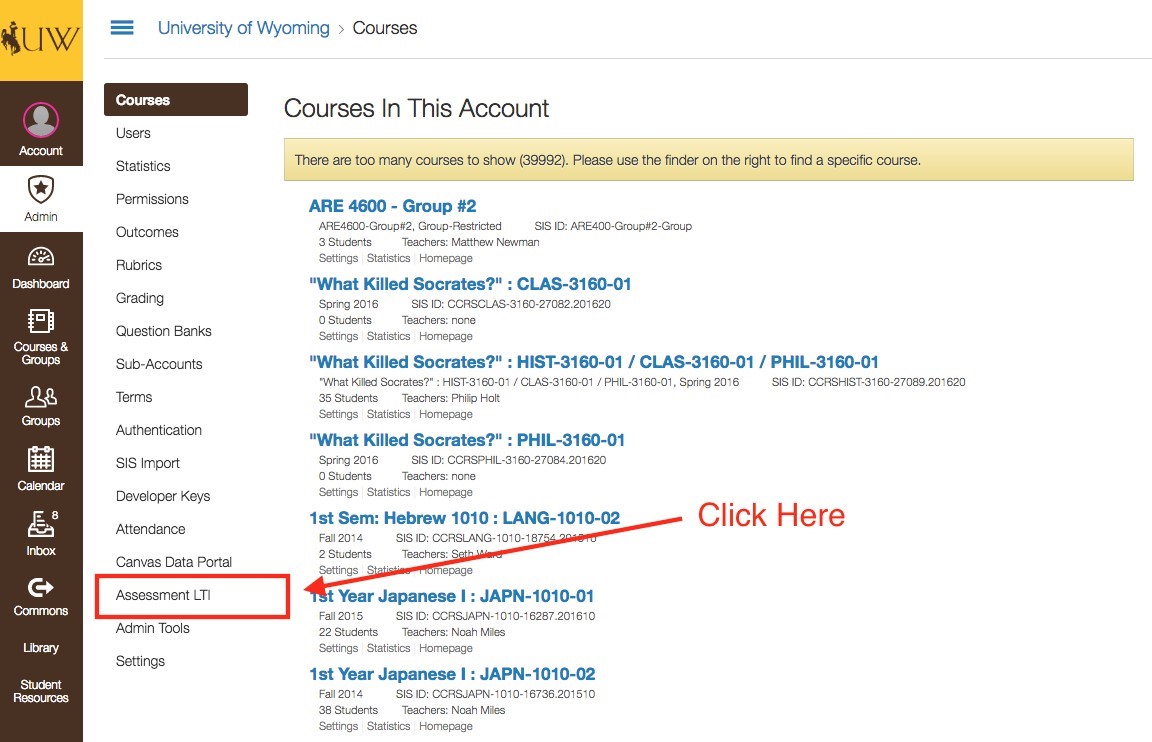Click the UW logo
Screen dimensions: 1152x742
(x=41, y=40)
